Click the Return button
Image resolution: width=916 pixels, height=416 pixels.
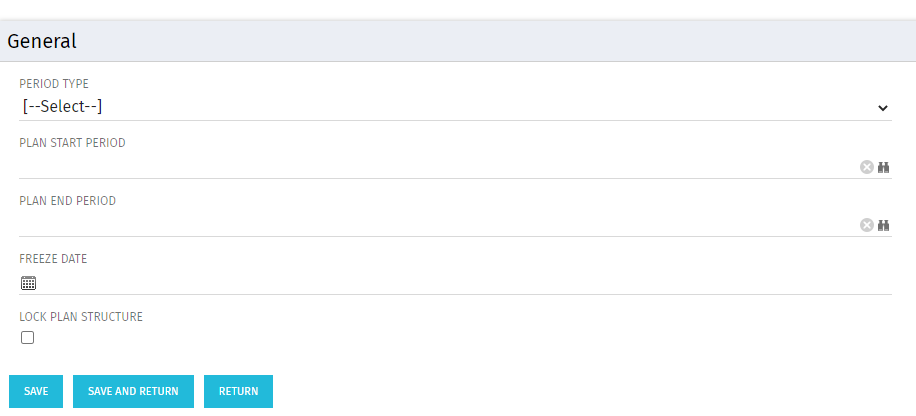coord(238,391)
